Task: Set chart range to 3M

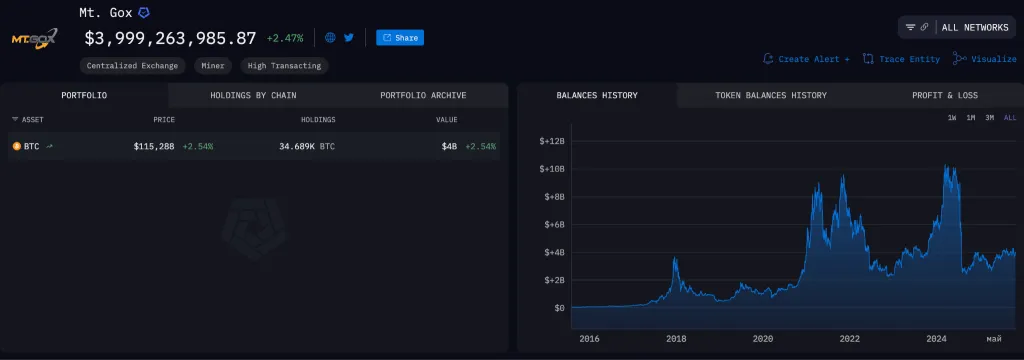Action: coord(990,118)
